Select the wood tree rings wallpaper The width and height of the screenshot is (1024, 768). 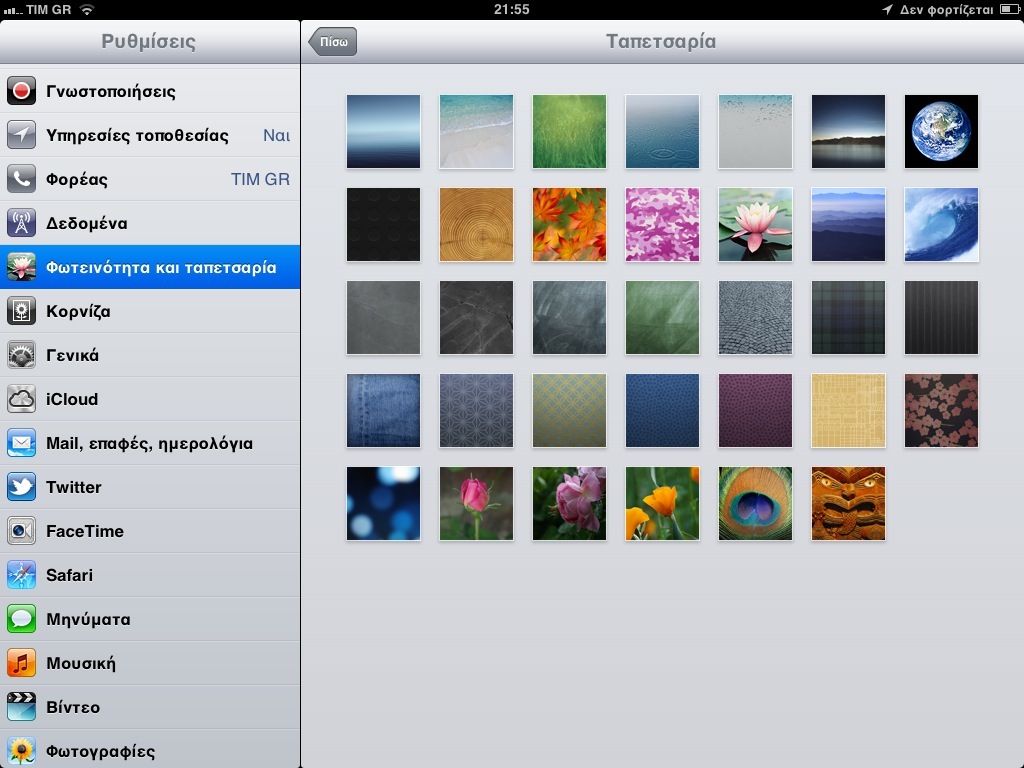[x=476, y=225]
